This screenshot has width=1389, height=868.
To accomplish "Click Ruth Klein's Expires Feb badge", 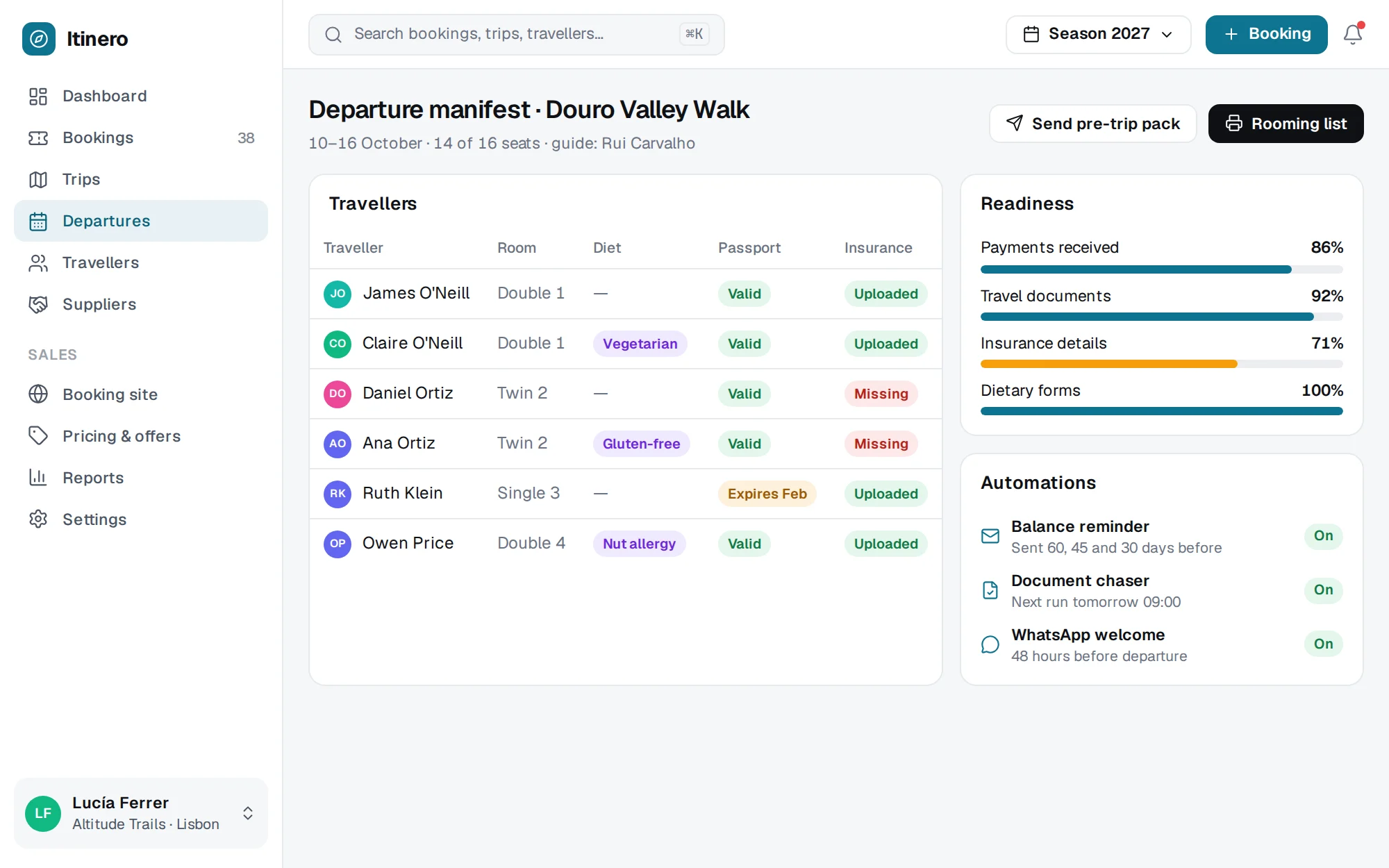I will coord(767,494).
